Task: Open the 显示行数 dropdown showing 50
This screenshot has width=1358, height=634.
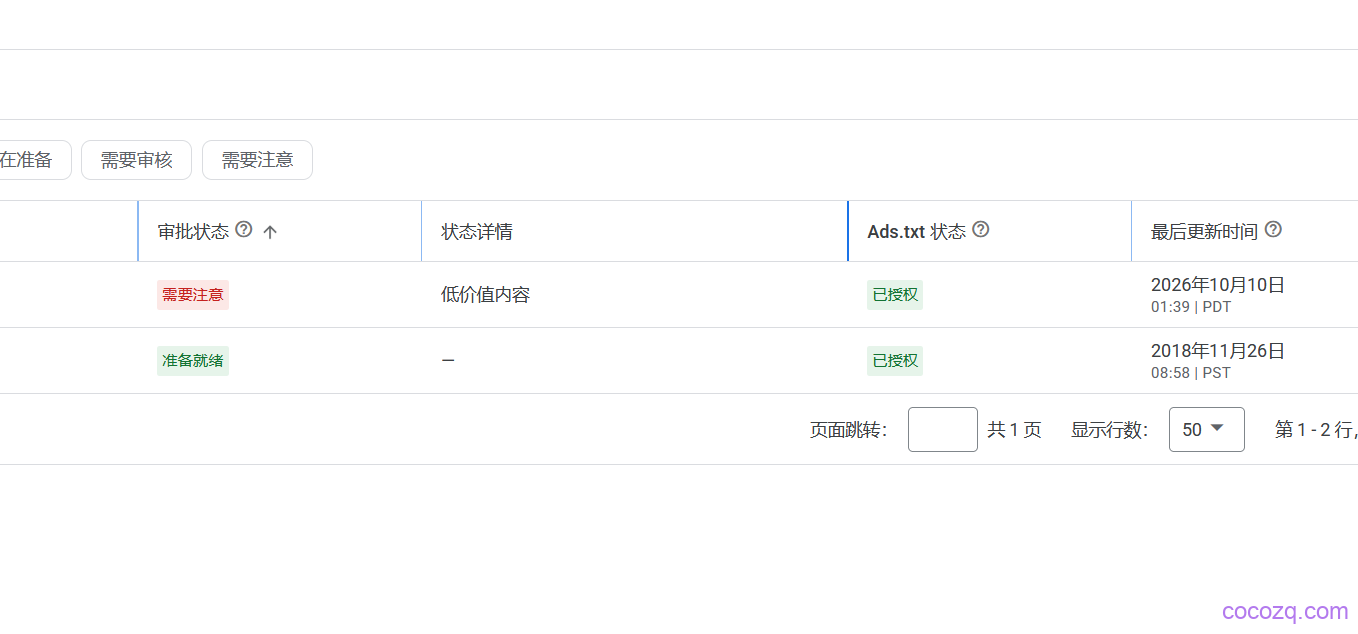Action: click(1207, 429)
